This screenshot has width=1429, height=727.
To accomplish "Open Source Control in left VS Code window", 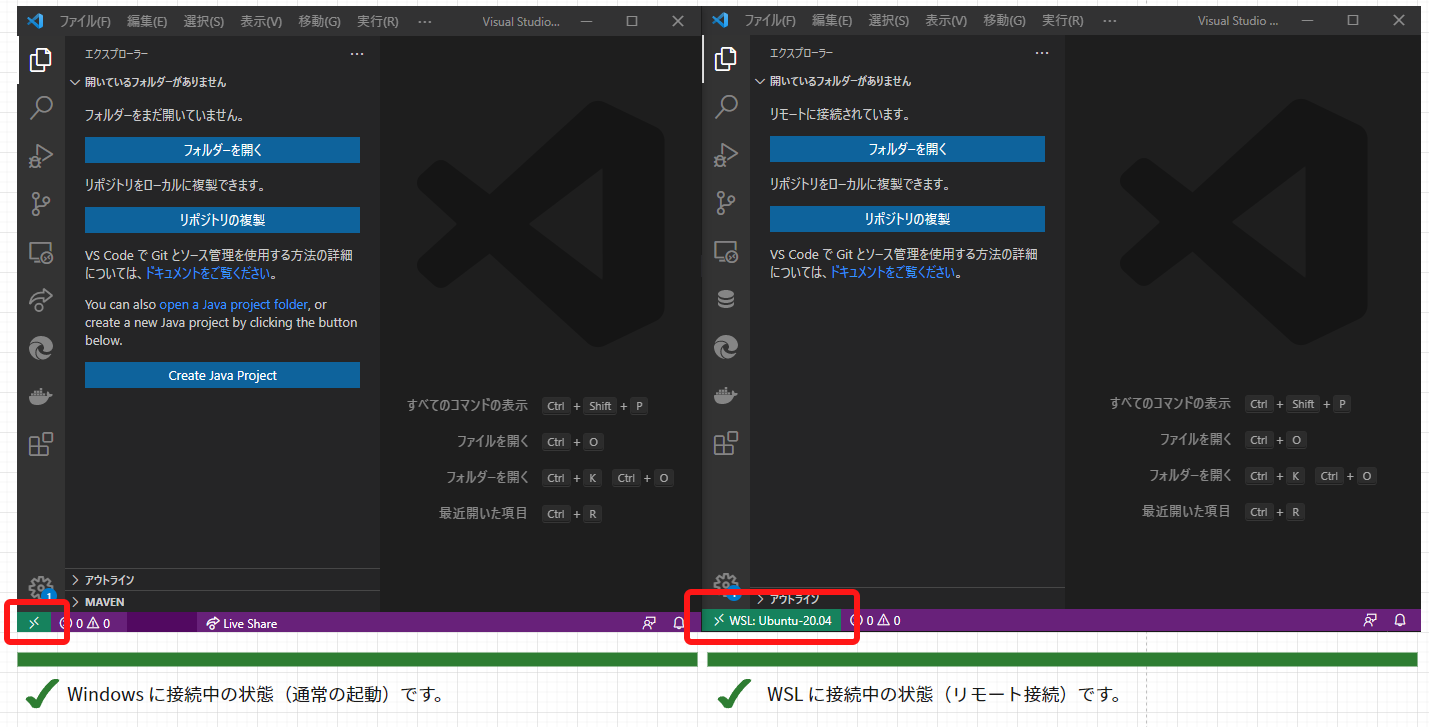I will point(41,204).
